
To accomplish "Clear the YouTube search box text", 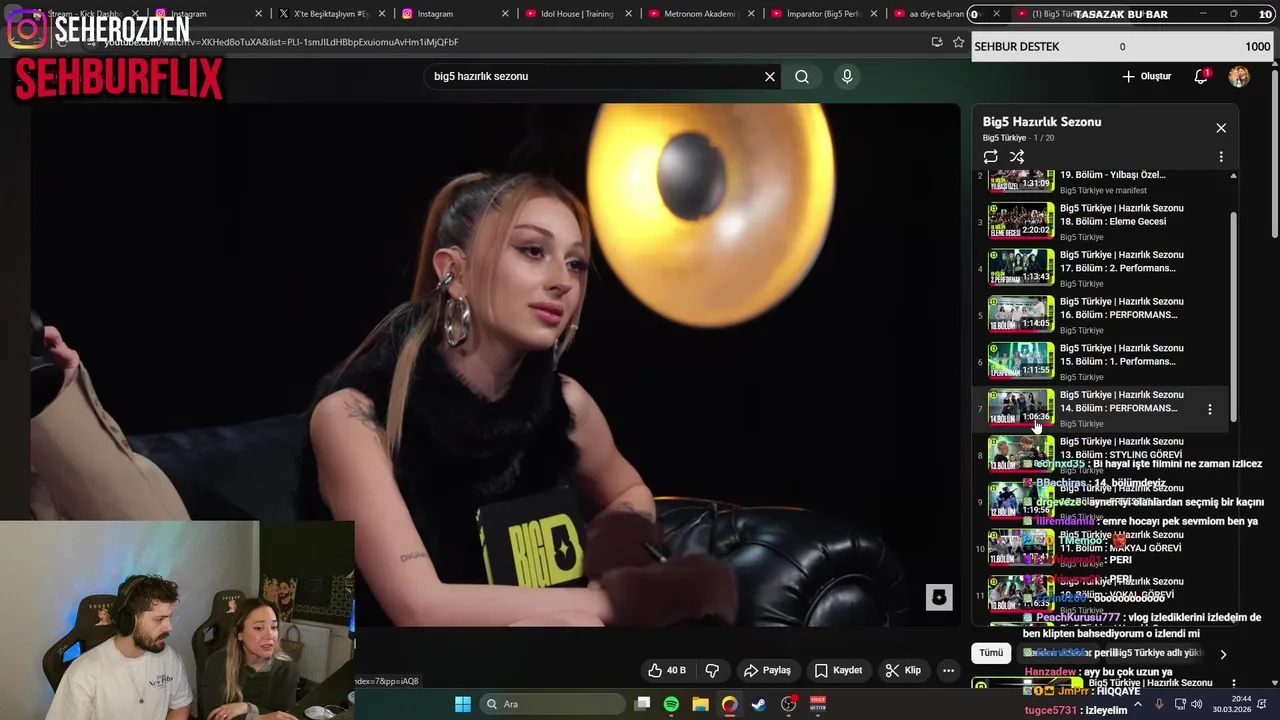I will point(770,76).
